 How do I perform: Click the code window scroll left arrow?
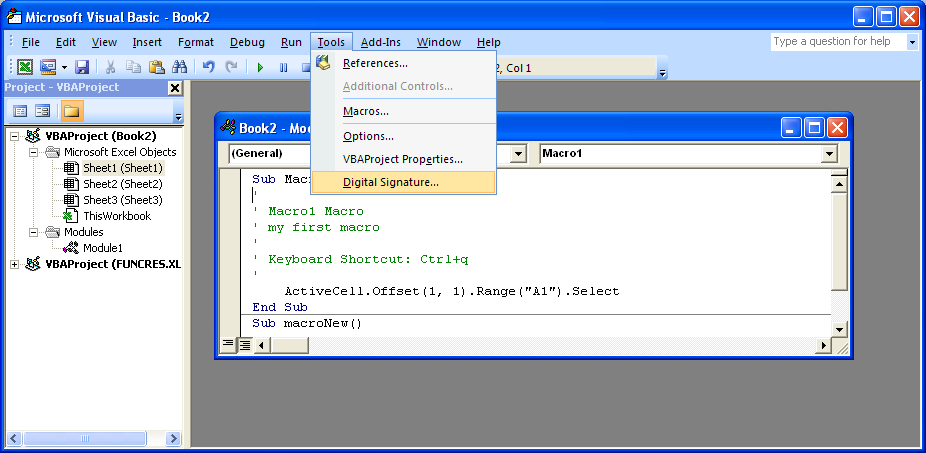coord(261,344)
